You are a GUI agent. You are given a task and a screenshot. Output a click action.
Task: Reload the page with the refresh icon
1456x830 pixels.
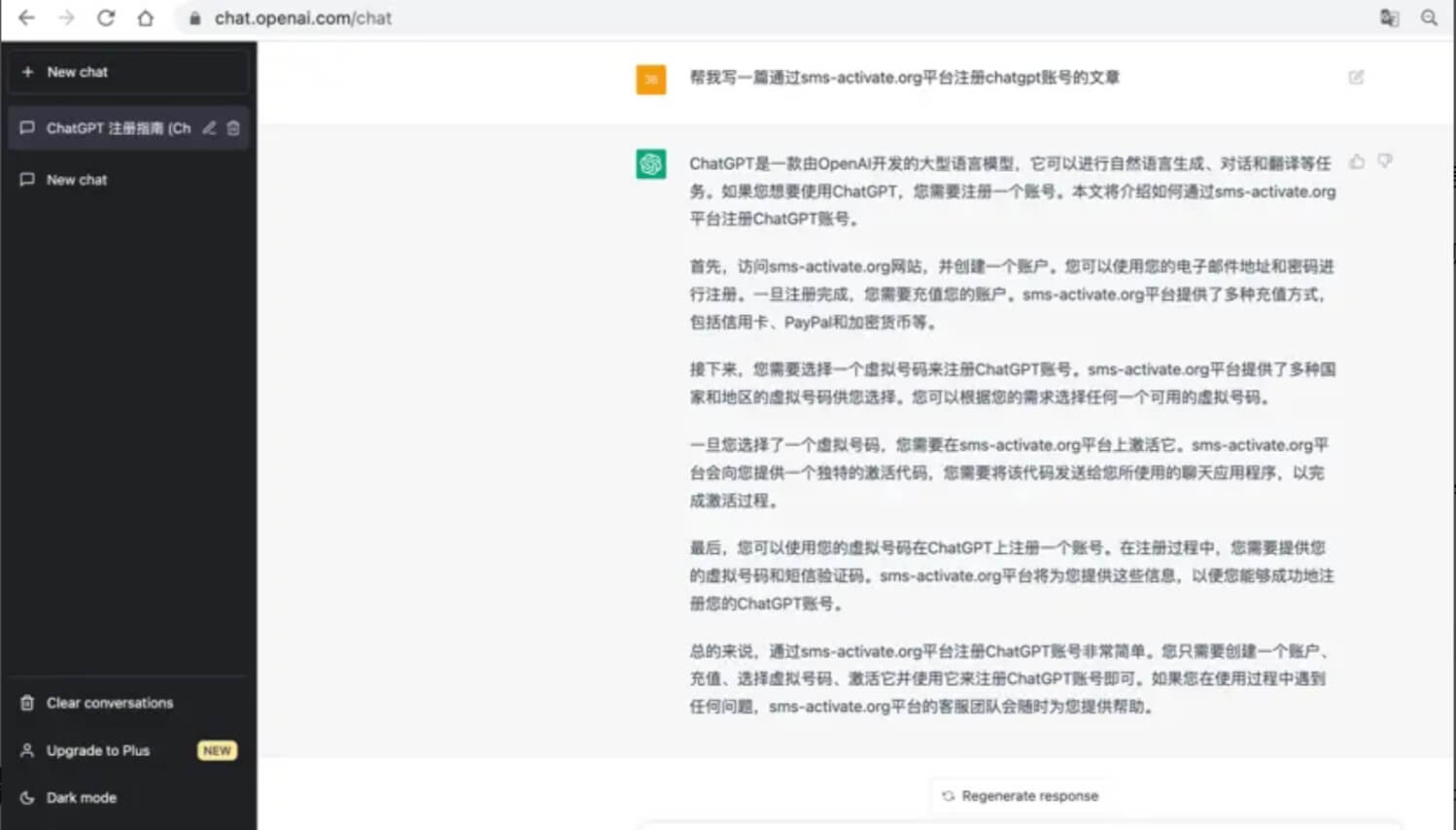[x=106, y=17]
